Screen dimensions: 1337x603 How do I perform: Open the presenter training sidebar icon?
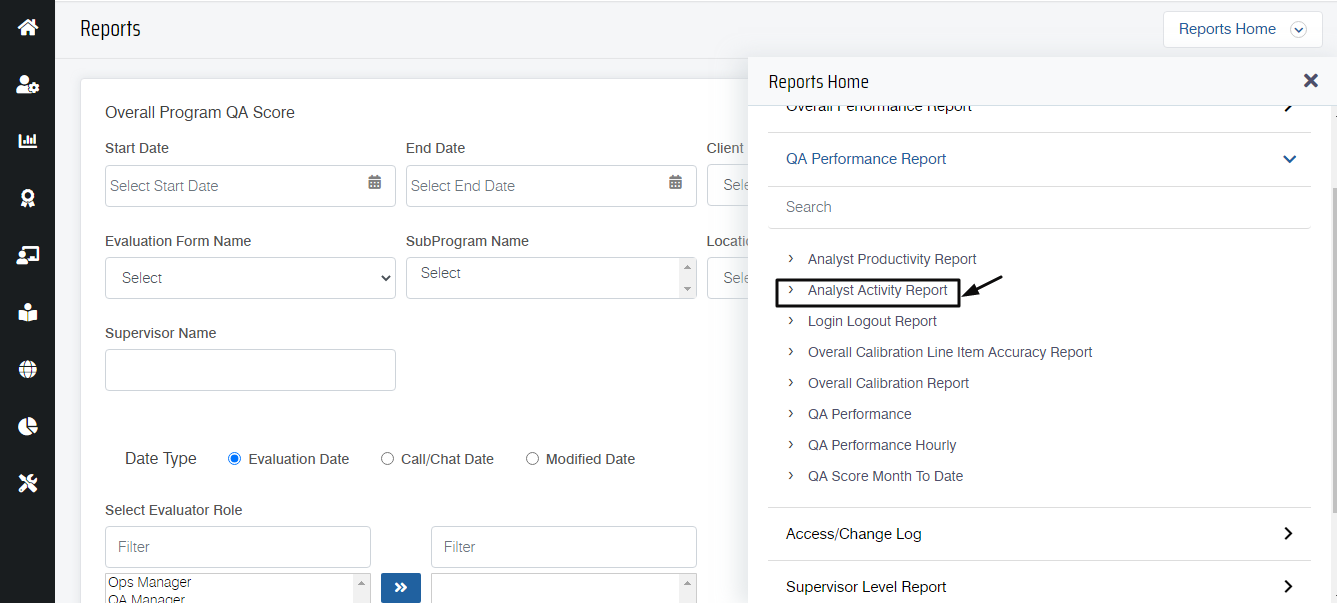28,255
